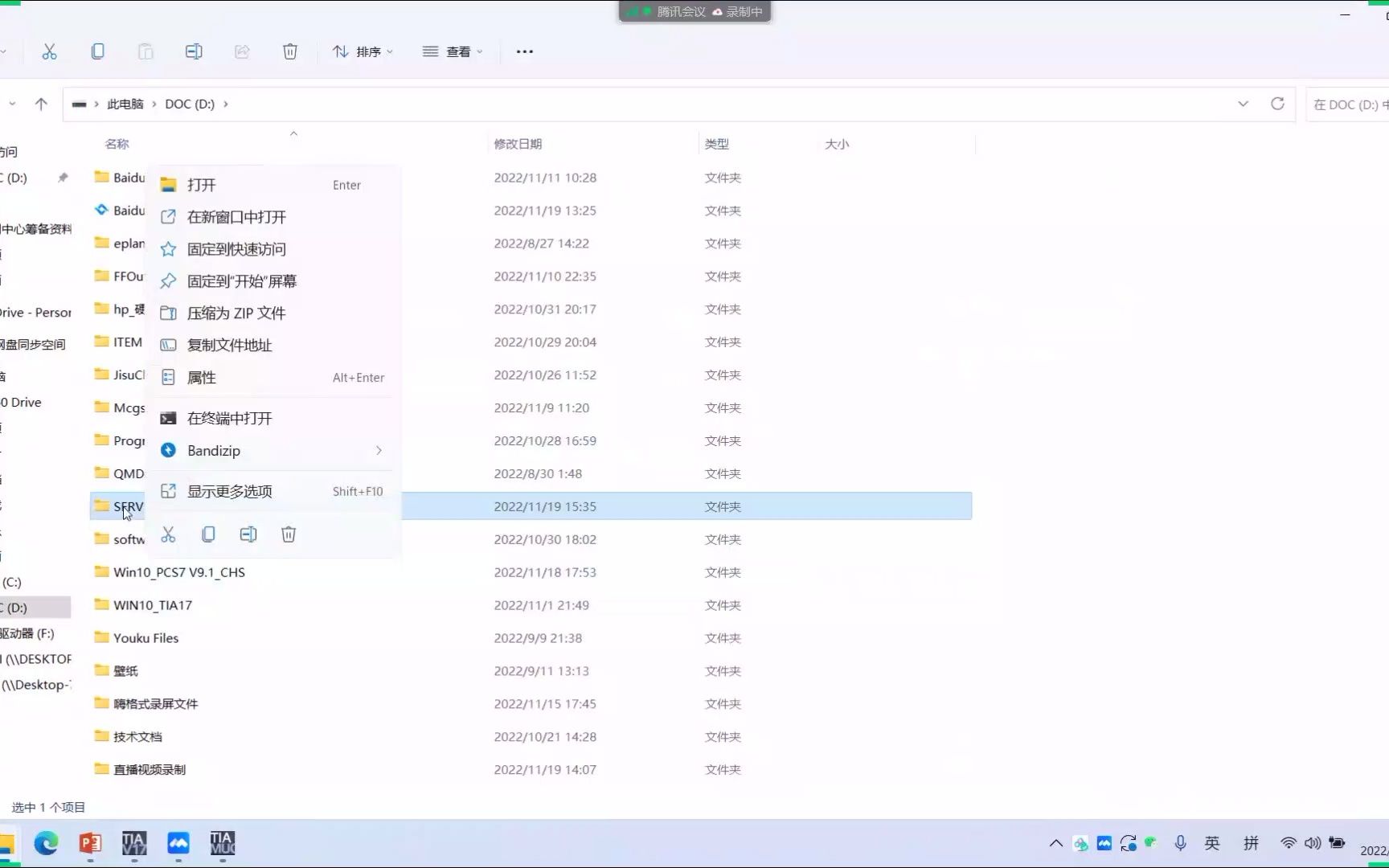Click the Copy icon in the toolbar
Screen dimensions: 1389x868
(97, 51)
